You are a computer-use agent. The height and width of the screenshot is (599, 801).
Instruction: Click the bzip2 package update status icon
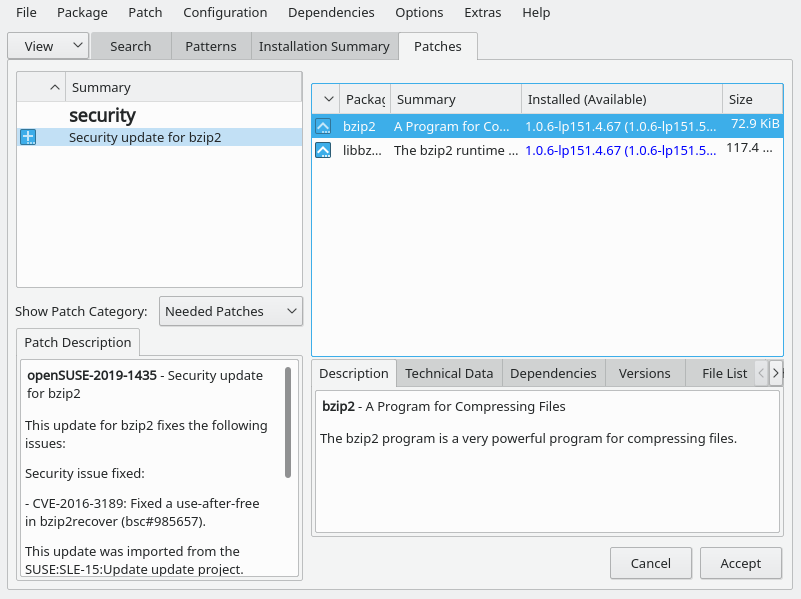[323, 126]
